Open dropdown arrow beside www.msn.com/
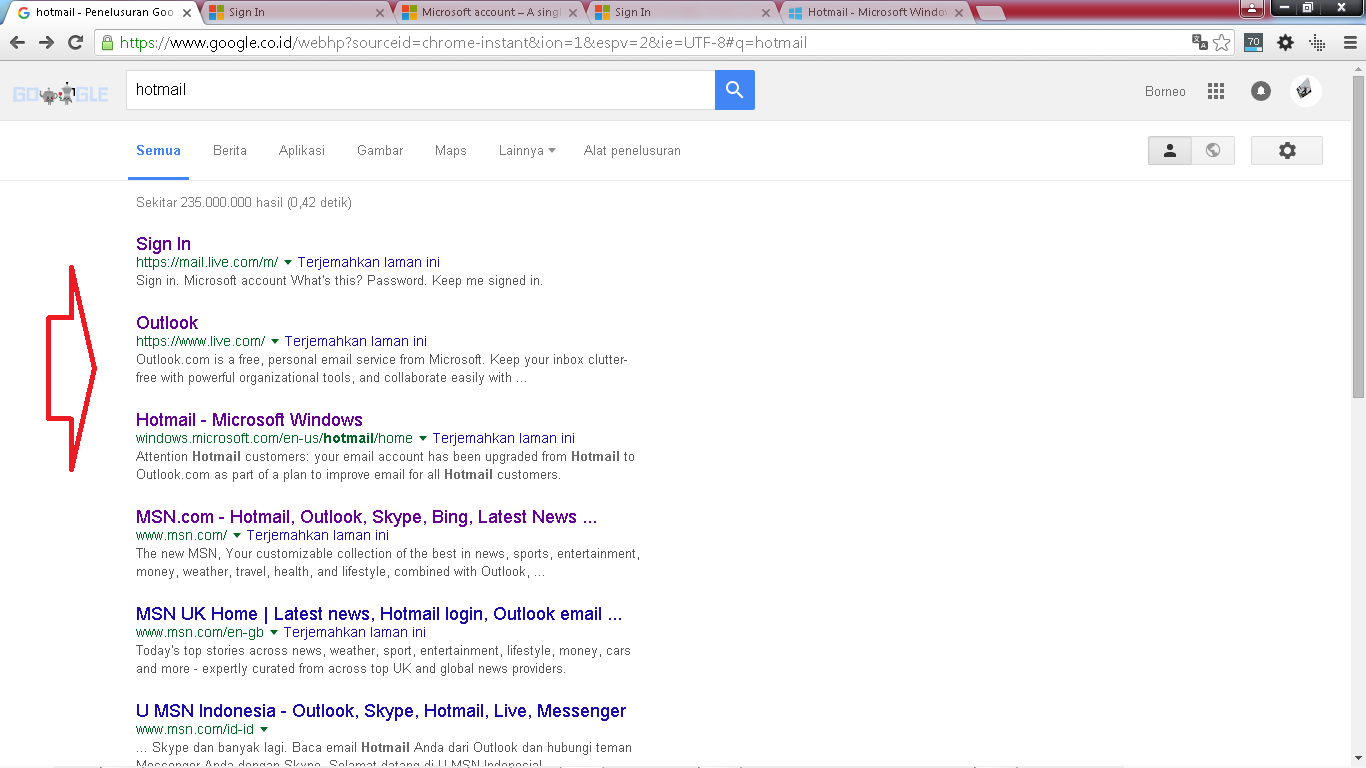1366x768 pixels. [237, 535]
